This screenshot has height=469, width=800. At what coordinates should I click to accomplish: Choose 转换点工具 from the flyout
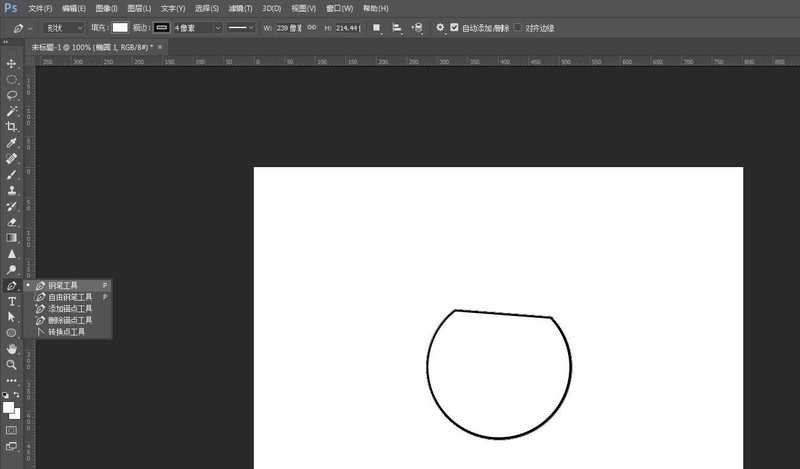[66, 331]
